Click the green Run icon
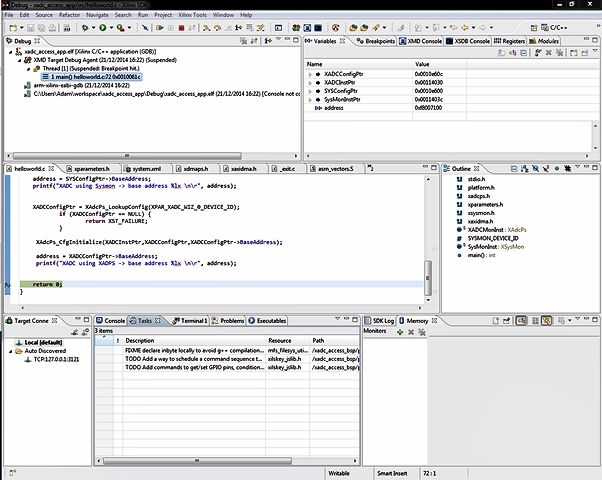This screenshot has width=602, height=480. [103, 28]
